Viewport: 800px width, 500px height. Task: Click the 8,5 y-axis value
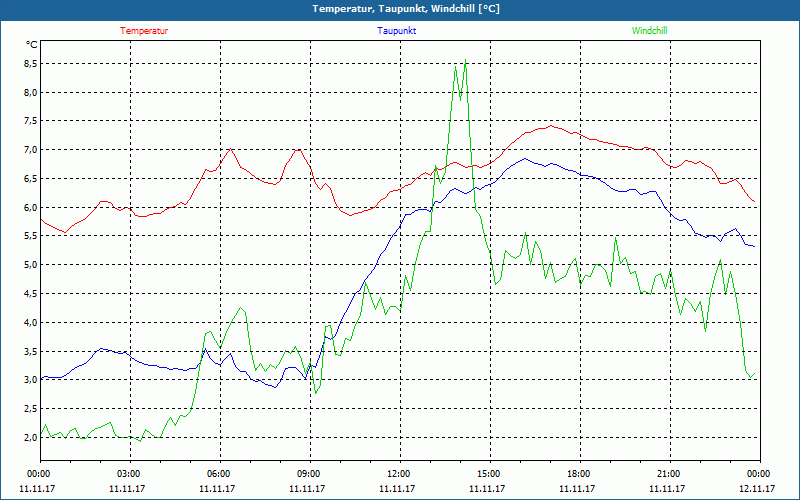point(31,64)
